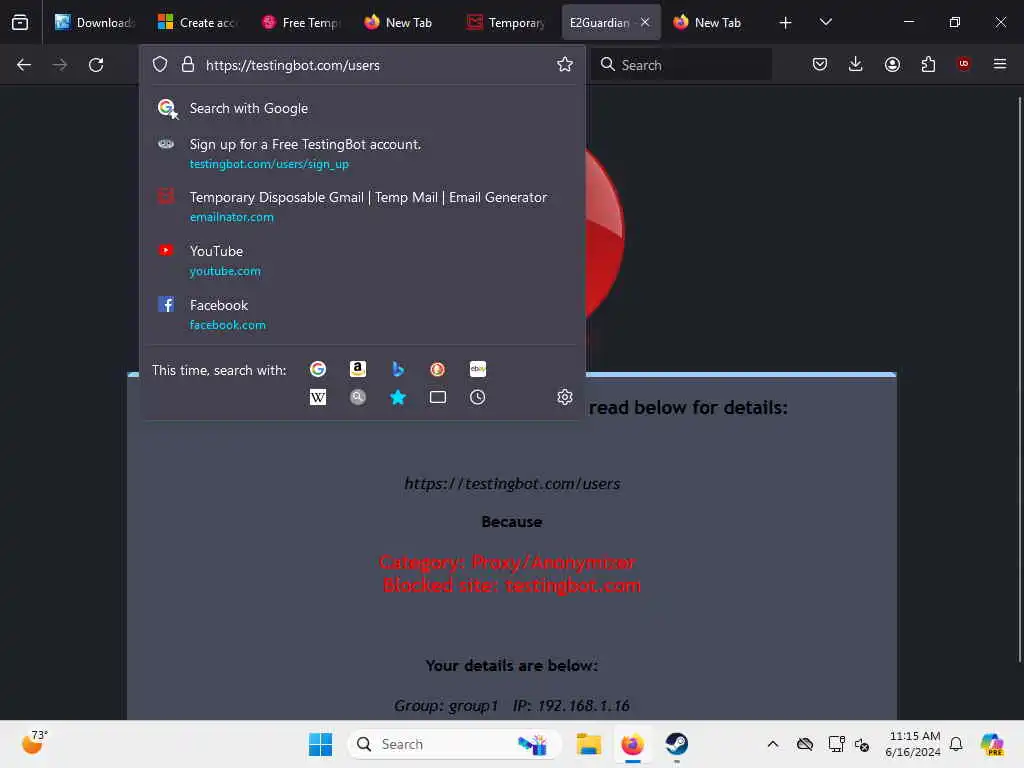This screenshot has width=1024, height=768.
Task: List all tabs dropdown
Action: [x=825, y=22]
